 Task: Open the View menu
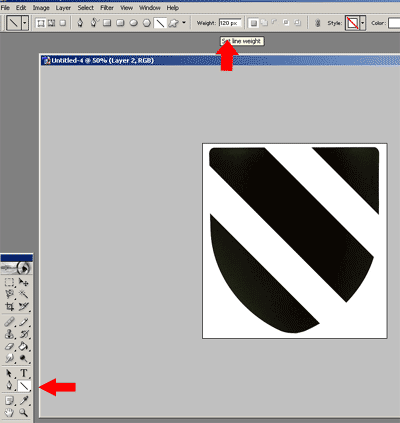pyautogui.click(x=126, y=7)
